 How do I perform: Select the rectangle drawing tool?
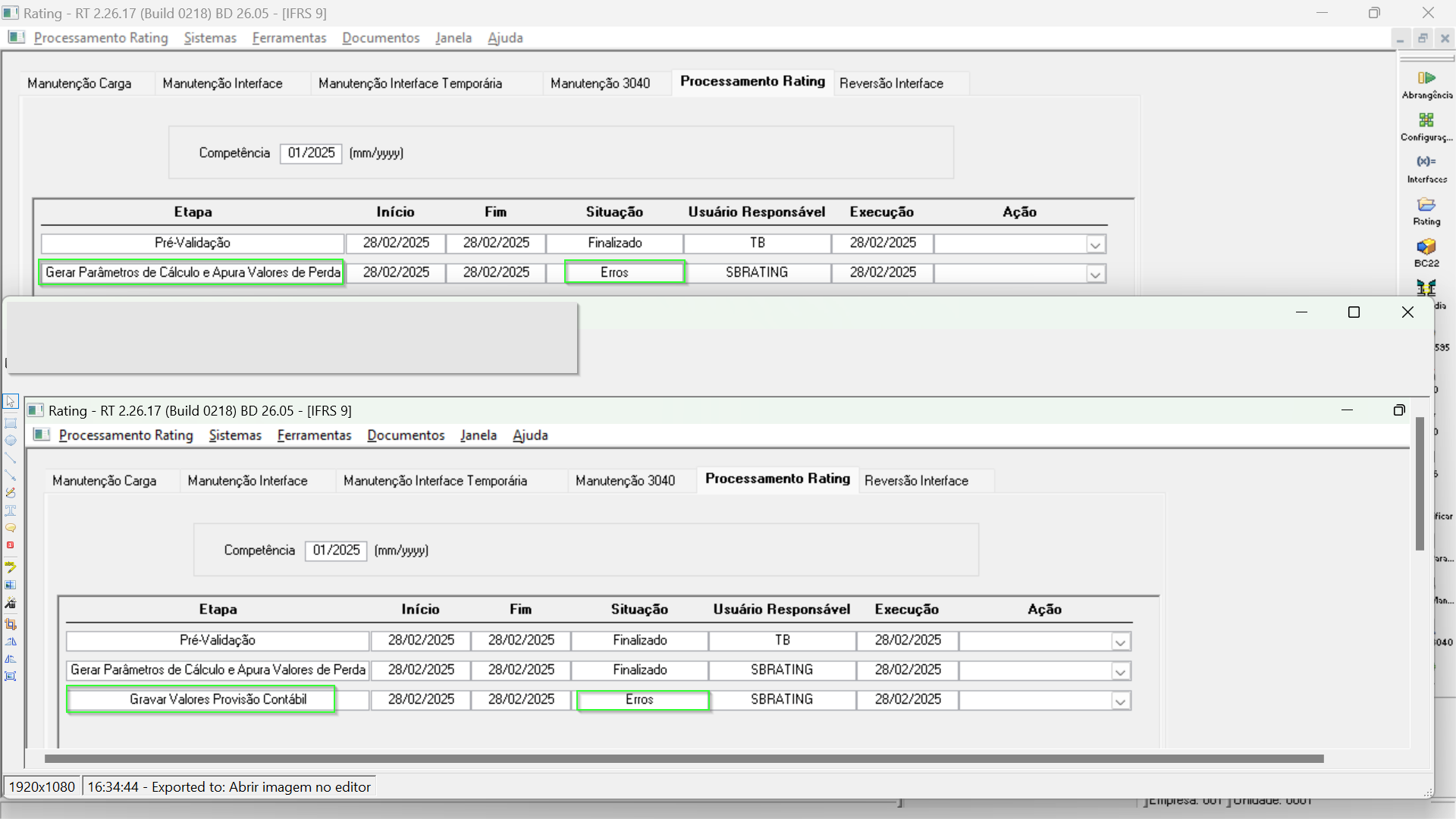[x=11, y=423]
